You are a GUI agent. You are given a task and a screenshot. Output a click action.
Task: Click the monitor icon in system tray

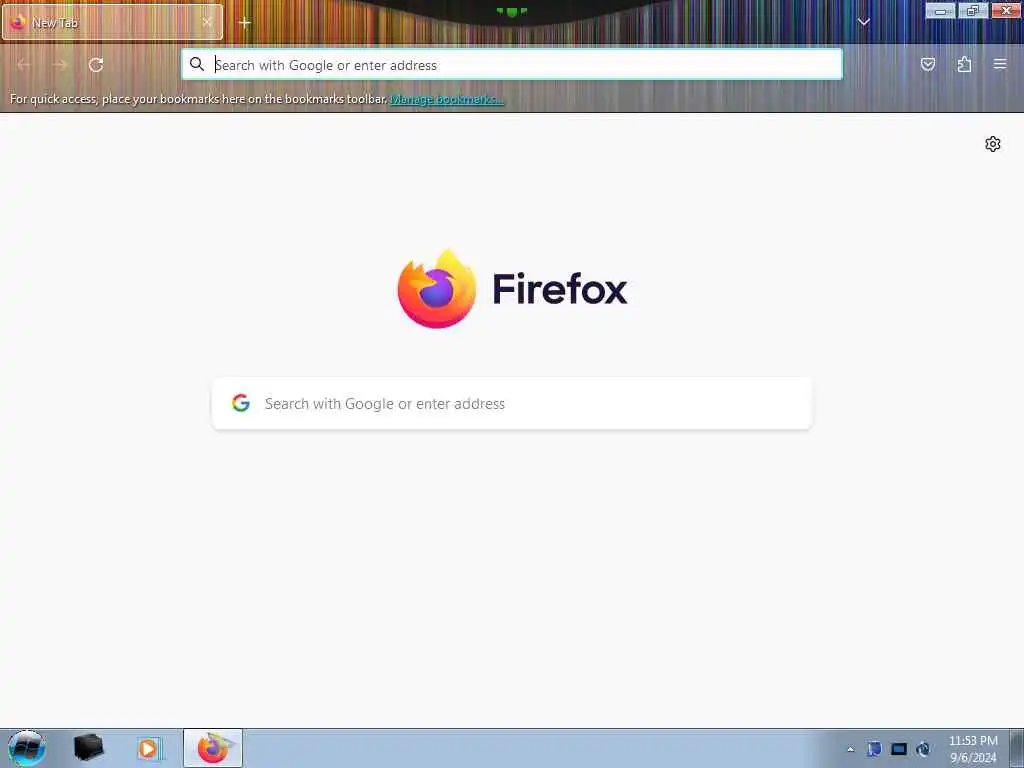tap(899, 749)
